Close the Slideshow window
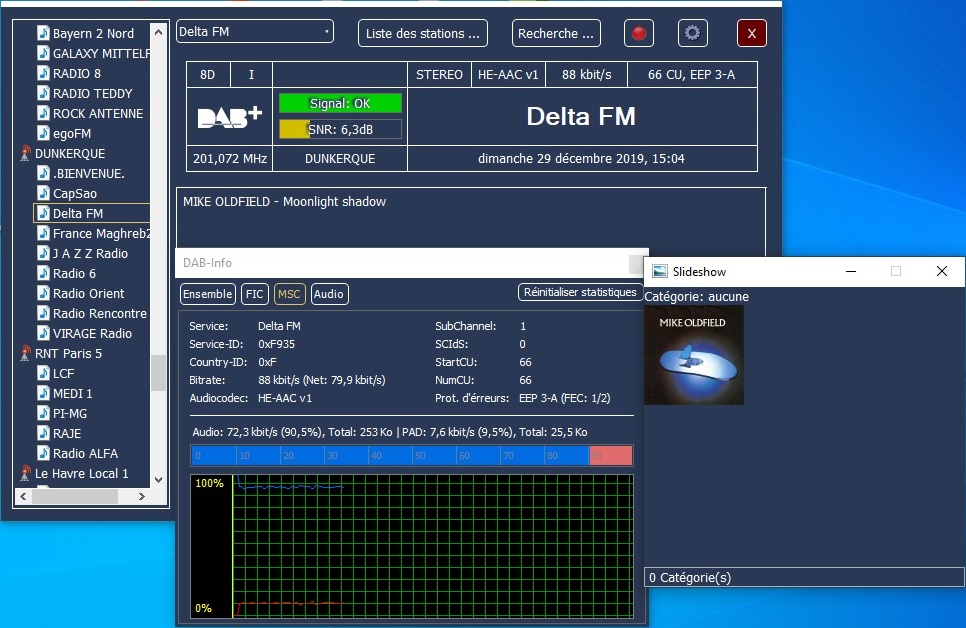 [x=941, y=271]
